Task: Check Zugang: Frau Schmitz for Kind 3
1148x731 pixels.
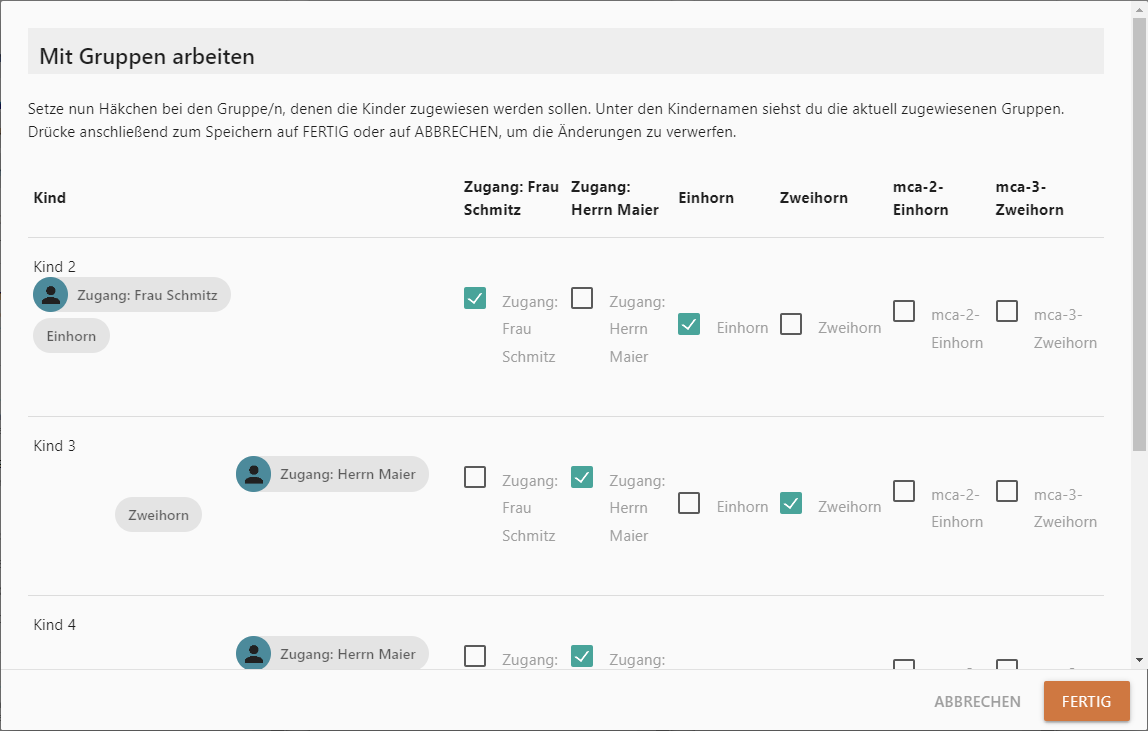Action: pos(474,477)
